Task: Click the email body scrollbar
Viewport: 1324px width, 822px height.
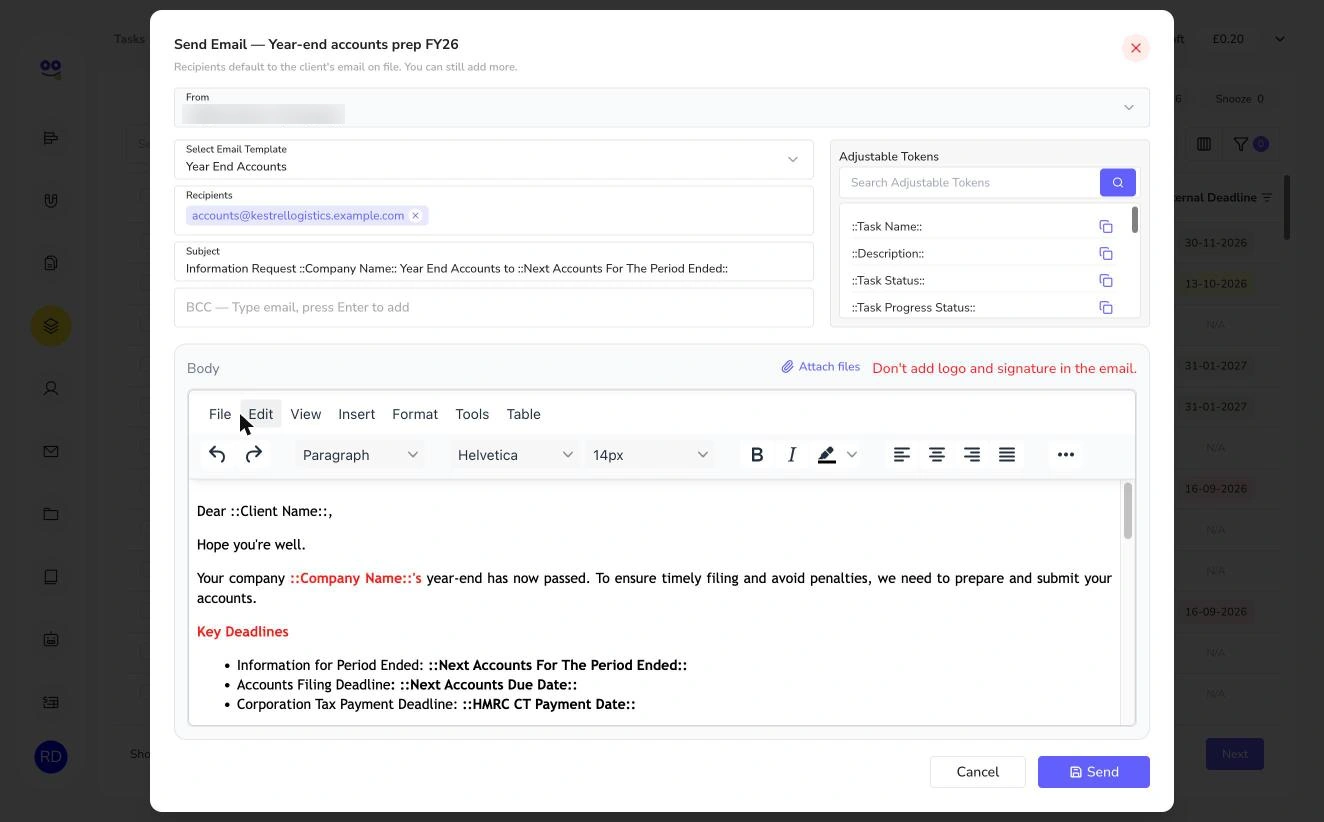Action: pyautogui.click(x=1128, y=511)
